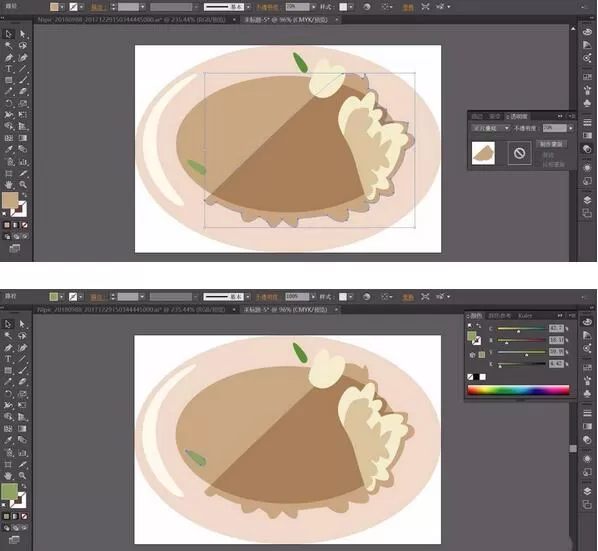Viewport: 598px width, 551px height.
Task: Switch to Transparency tab in upper floating panel
Action: [517, 116]
